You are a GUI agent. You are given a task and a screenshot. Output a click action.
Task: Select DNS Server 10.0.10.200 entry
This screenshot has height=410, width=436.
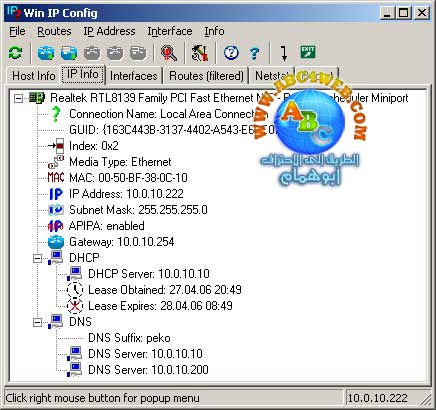pos(148,370)
